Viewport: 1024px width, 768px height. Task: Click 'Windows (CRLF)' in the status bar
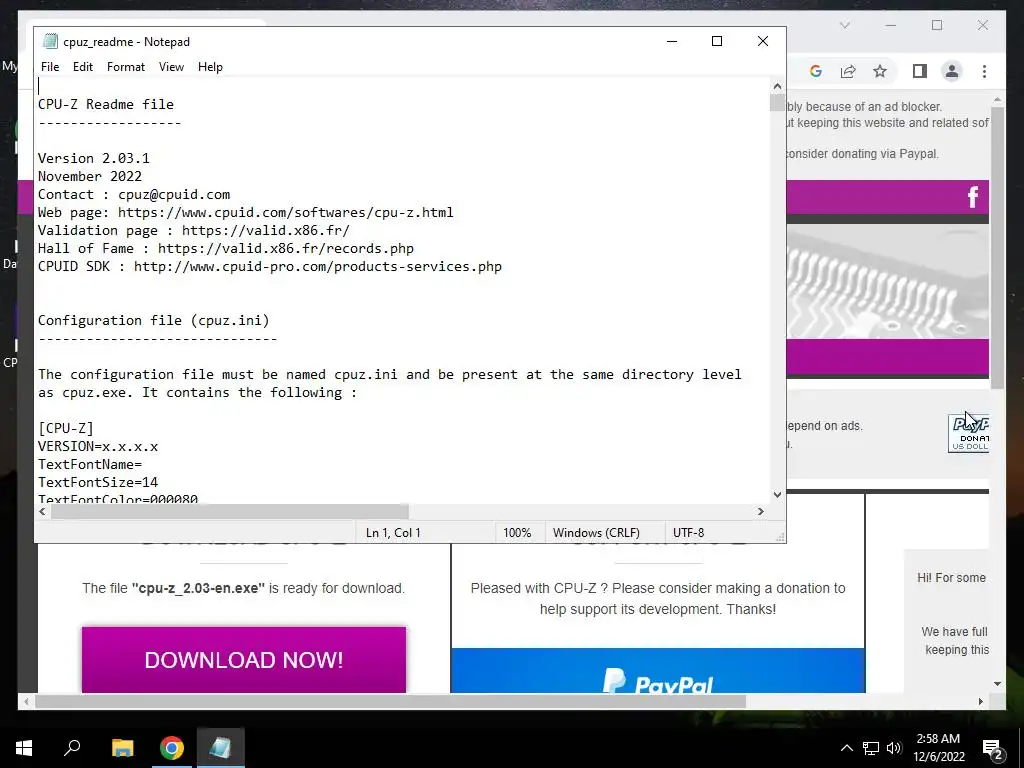tap(596, 533)
